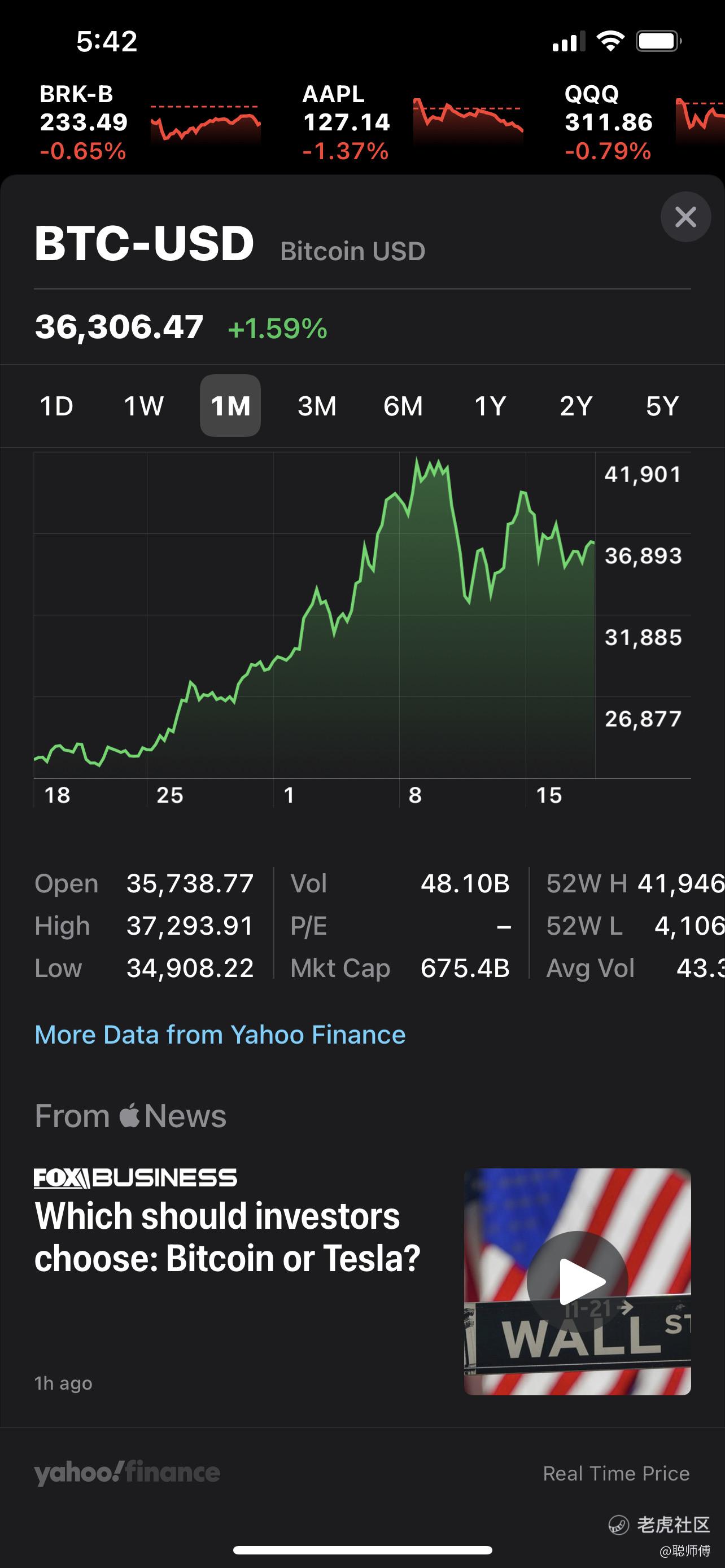Image resolution: width=725 pixels, height=1568 pixels.
Task: Tap the Apple News logo heading
Action: [130, 1116]
